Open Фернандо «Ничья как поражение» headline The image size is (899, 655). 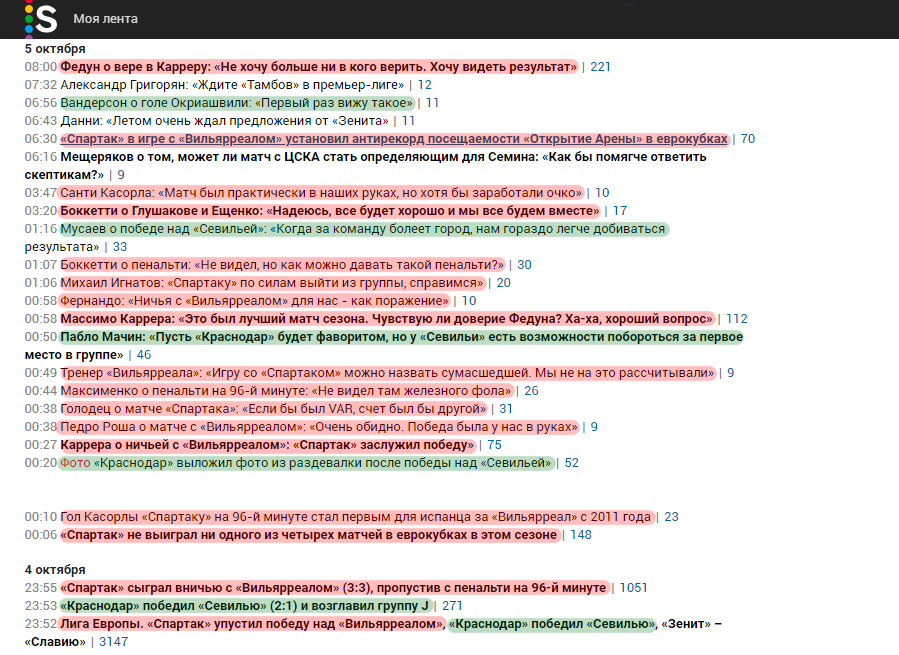[x=255, y=301]
